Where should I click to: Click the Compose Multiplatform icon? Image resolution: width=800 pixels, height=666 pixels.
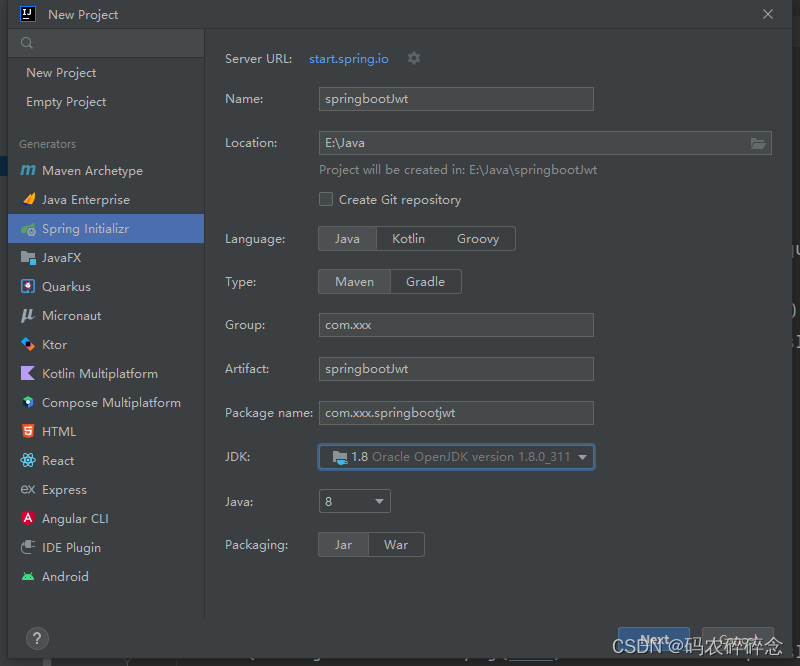pos(28,402)
